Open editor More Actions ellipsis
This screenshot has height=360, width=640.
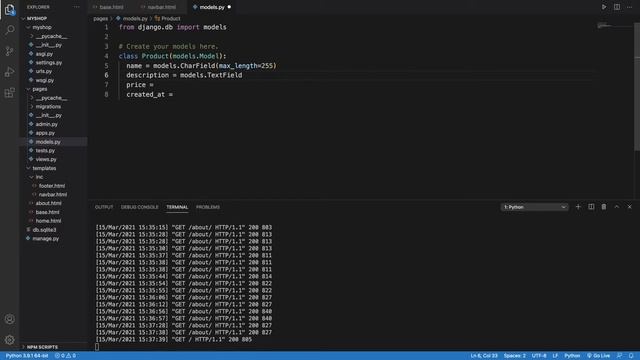click(629, 7)
